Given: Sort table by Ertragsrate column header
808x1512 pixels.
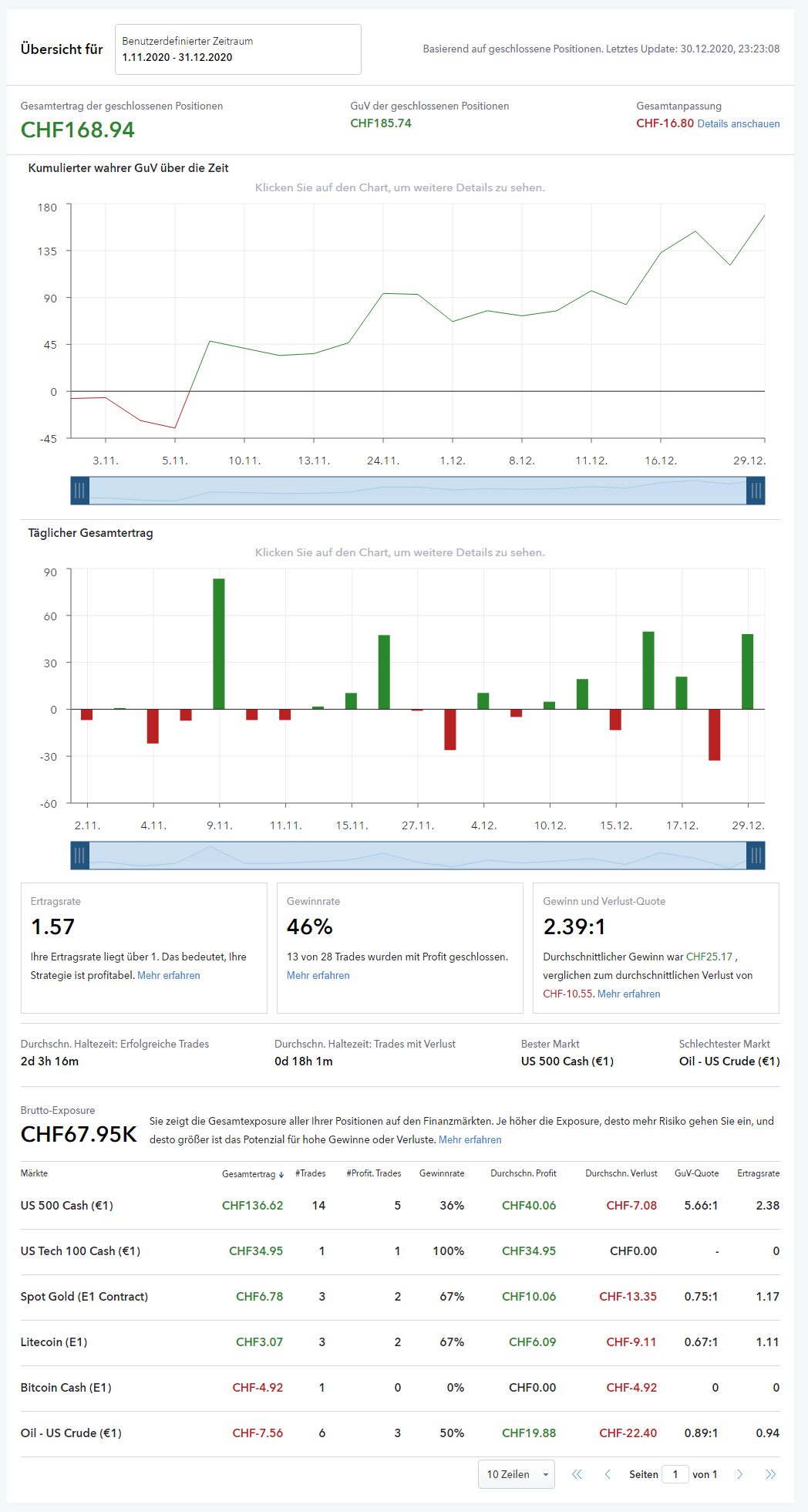Looking at the screenshot, I should [x=757, y=1173].
